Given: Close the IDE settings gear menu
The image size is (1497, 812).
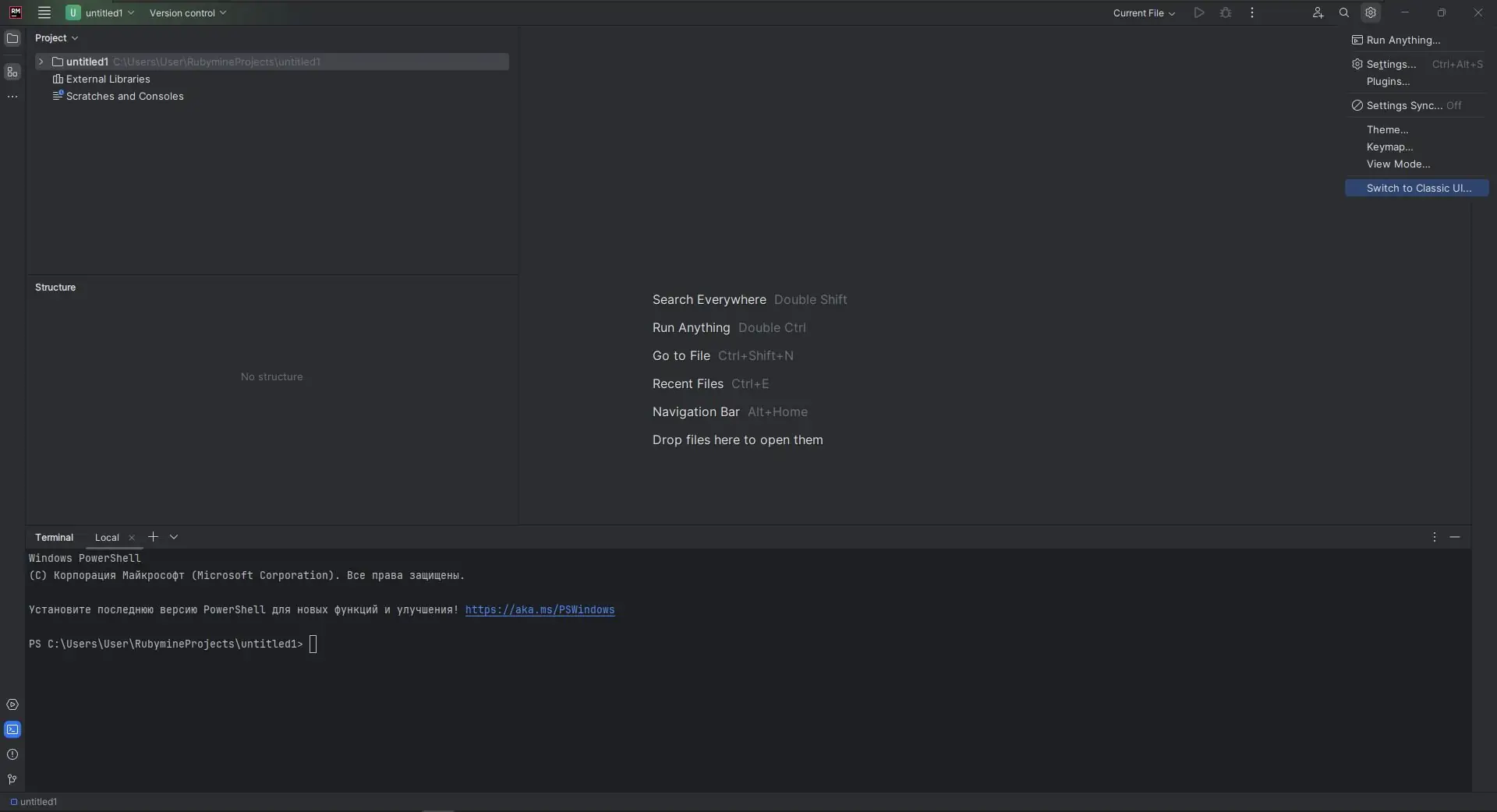Looking at the screenshot, I should pos(1371,12).
